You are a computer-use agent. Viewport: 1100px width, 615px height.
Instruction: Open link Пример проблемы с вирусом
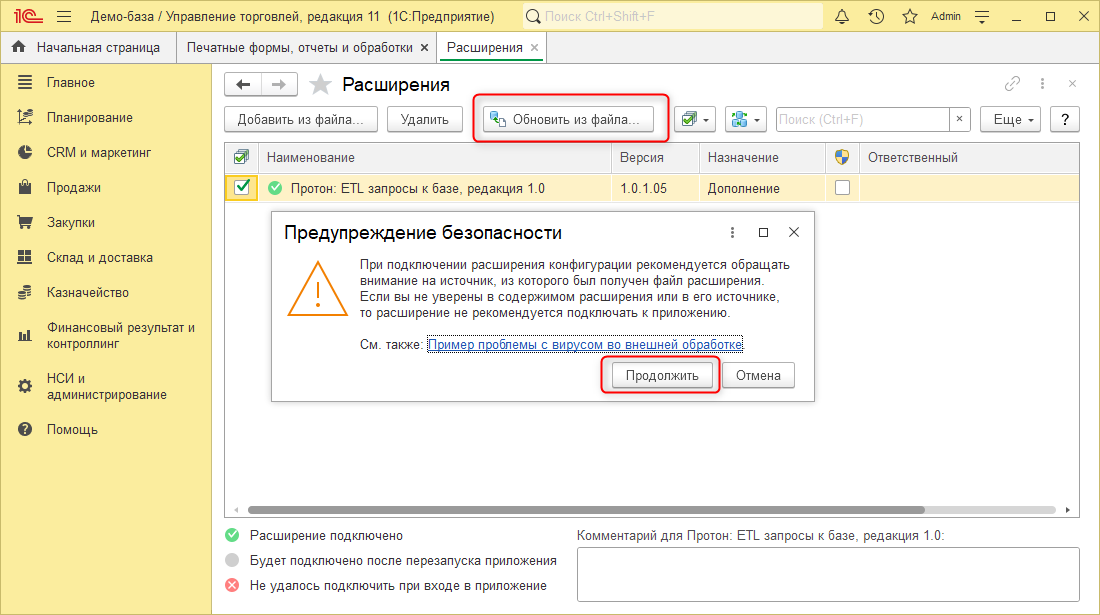click(585, 344)
